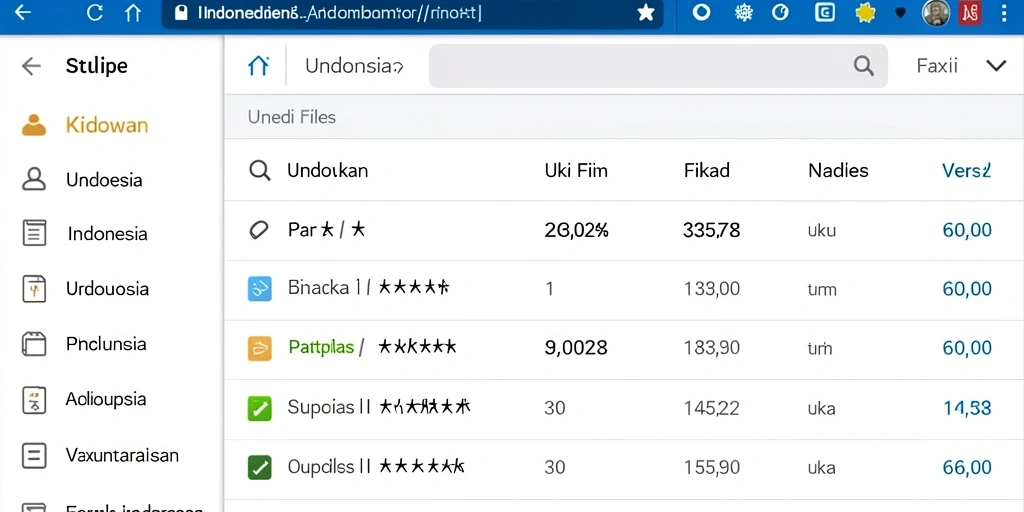1024x512 pixels.
Task: Click the browser address bar
Action: [x=412, y=13]
